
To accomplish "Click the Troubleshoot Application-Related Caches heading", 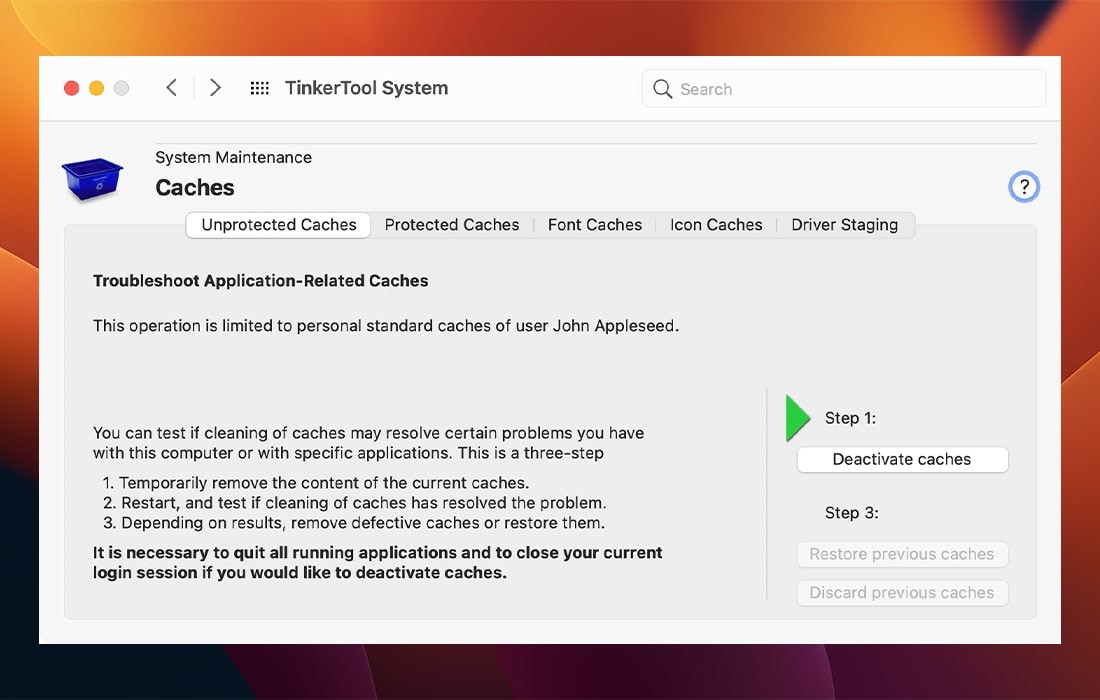I will 260,281.
